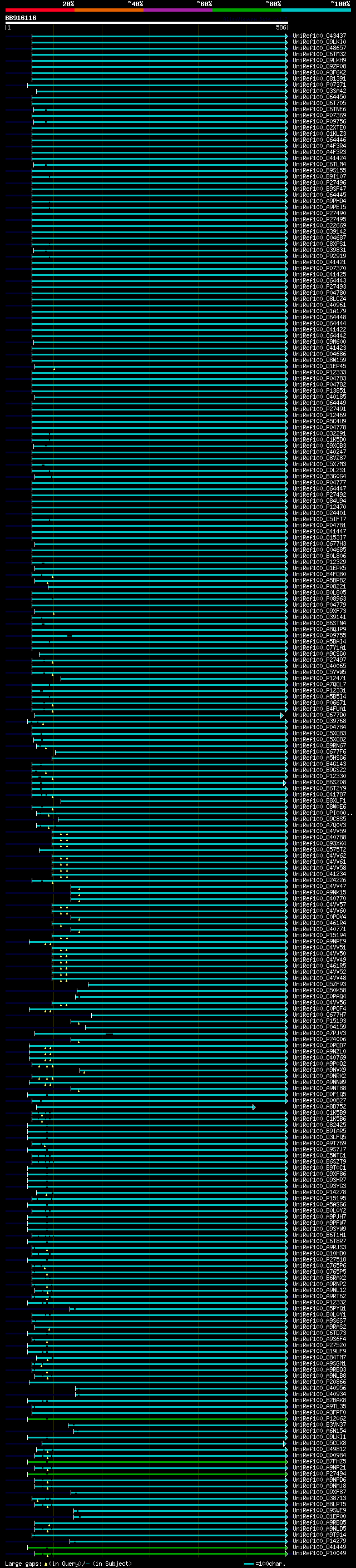Click the query name BB916116
The height and width of the screenshot is (1568, 356).
click(x=21, y=18)
